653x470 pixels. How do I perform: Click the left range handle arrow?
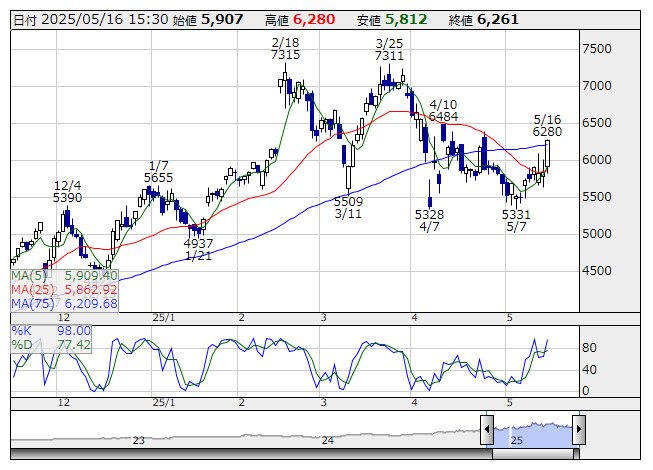(x=487, y=429)
